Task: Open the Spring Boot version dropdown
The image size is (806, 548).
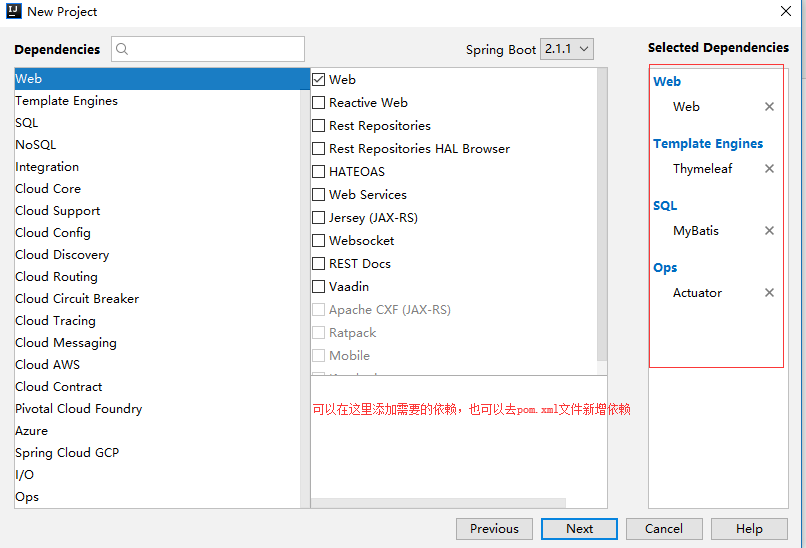Action: (566, 49)
